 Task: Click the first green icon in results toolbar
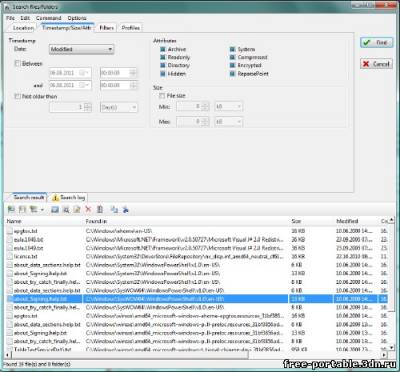11,209
